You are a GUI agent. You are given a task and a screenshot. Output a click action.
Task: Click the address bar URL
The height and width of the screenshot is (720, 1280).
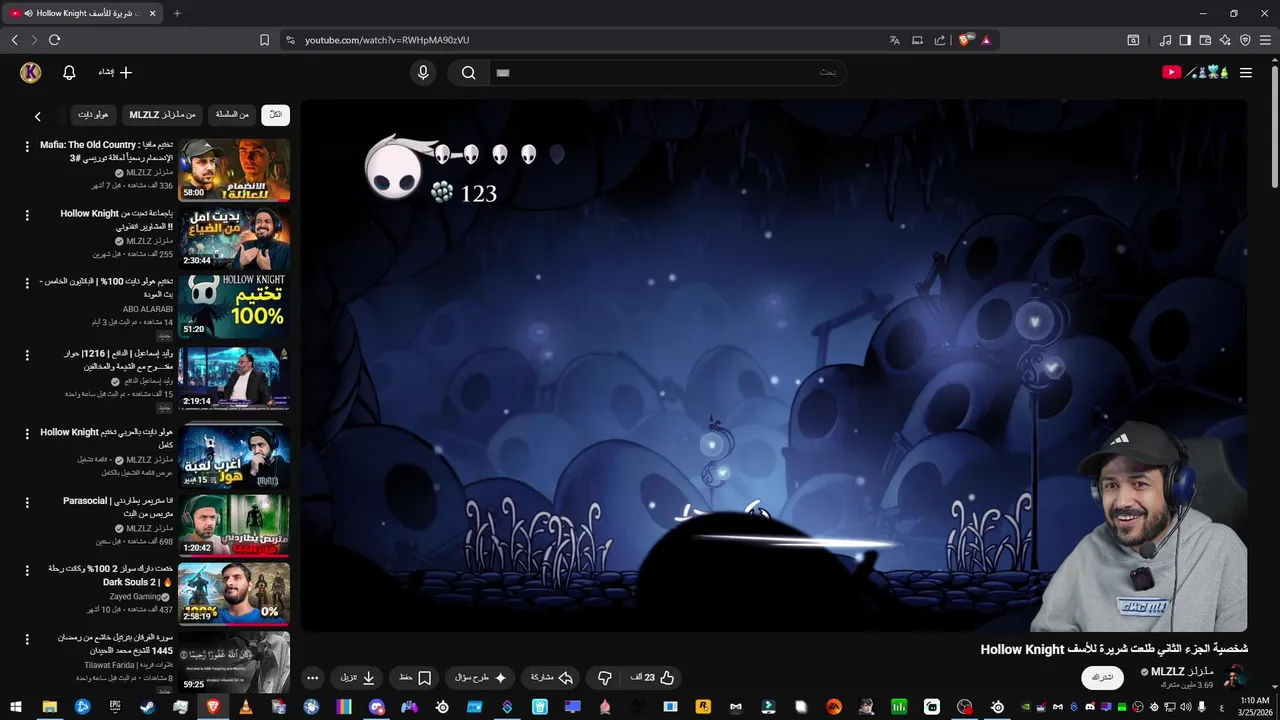coord(387,40)
